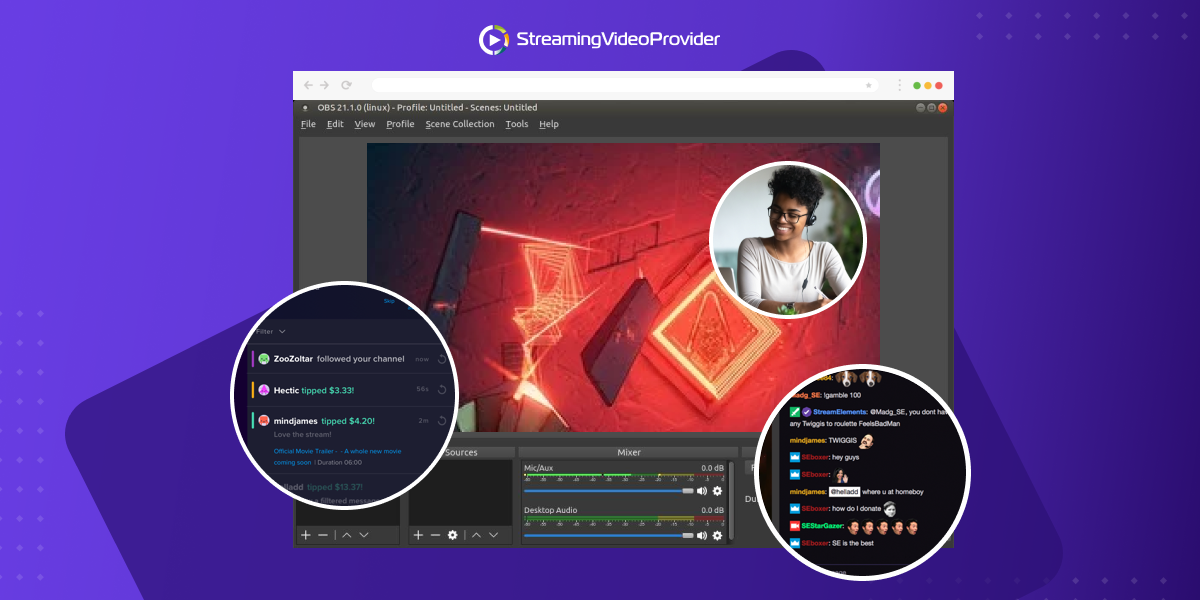Image resolution: width=1200 pixels, height=600 pixels.
Task: Click the OBS video preview area
Action: [x=623, y=287]
